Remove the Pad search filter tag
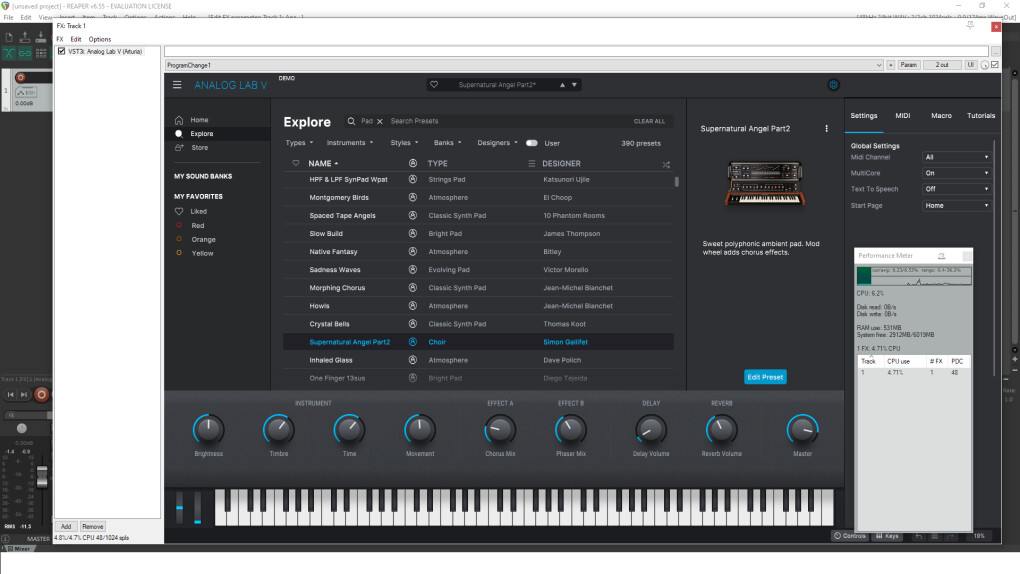The image size is (1020, 574). 380,121
